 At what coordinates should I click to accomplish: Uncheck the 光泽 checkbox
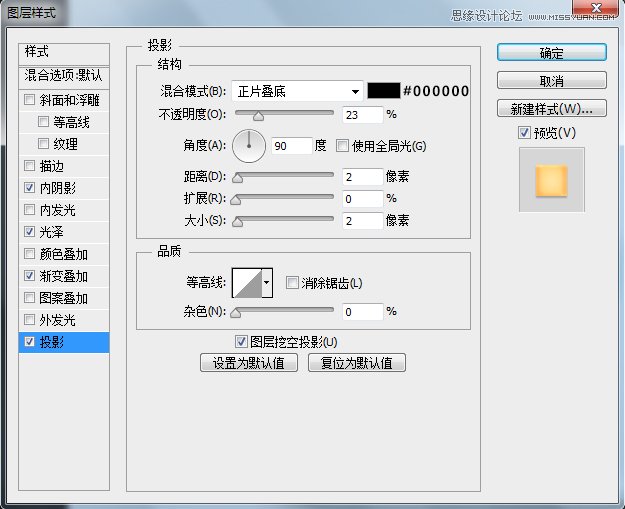pos(29,231)
